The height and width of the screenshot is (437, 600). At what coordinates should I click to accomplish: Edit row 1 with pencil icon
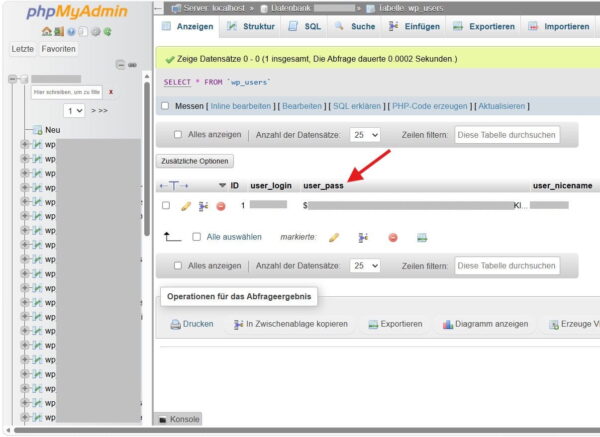pos(186,206)
